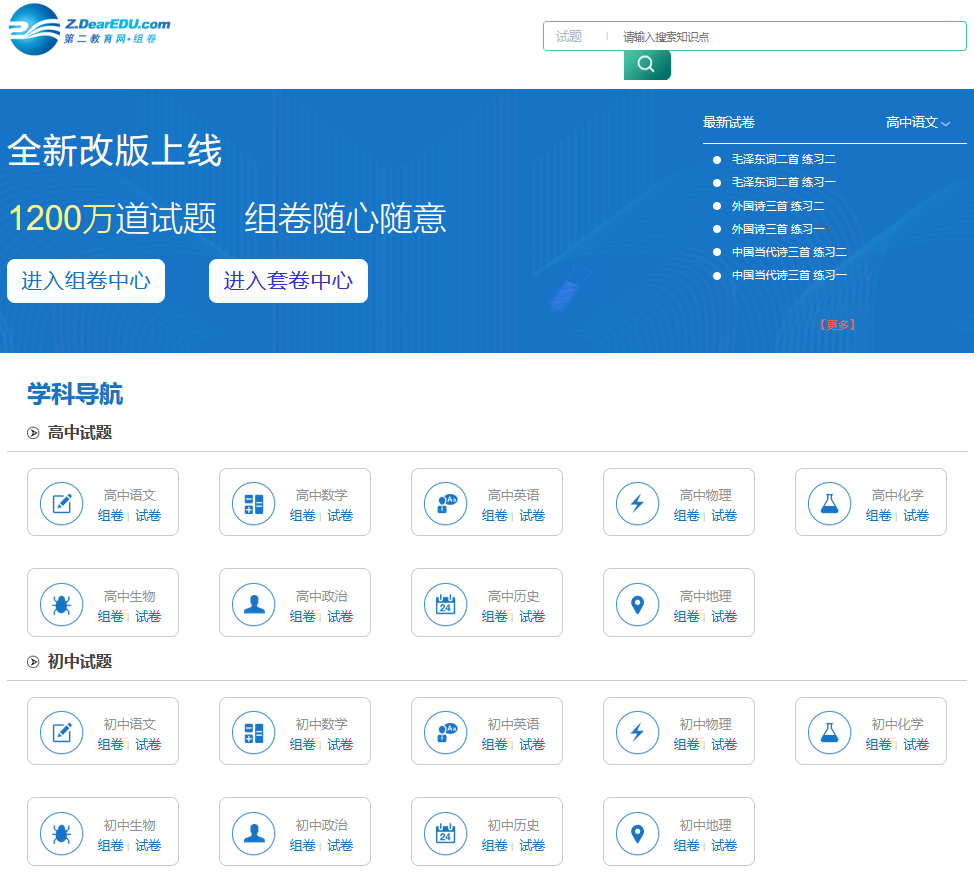
Task: Click the 初中地理 map pin icon
Action: pyautogui.click(x=638, y=833)
